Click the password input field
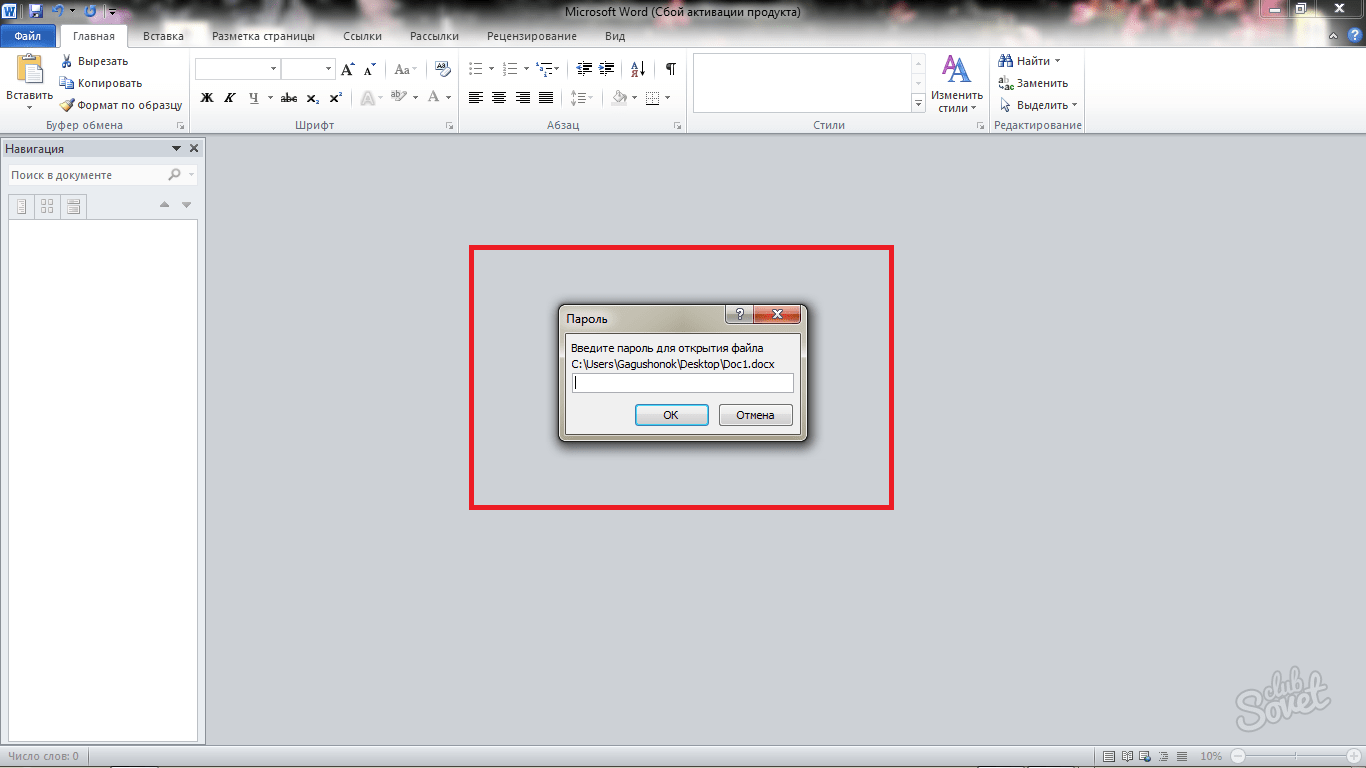 683,383
